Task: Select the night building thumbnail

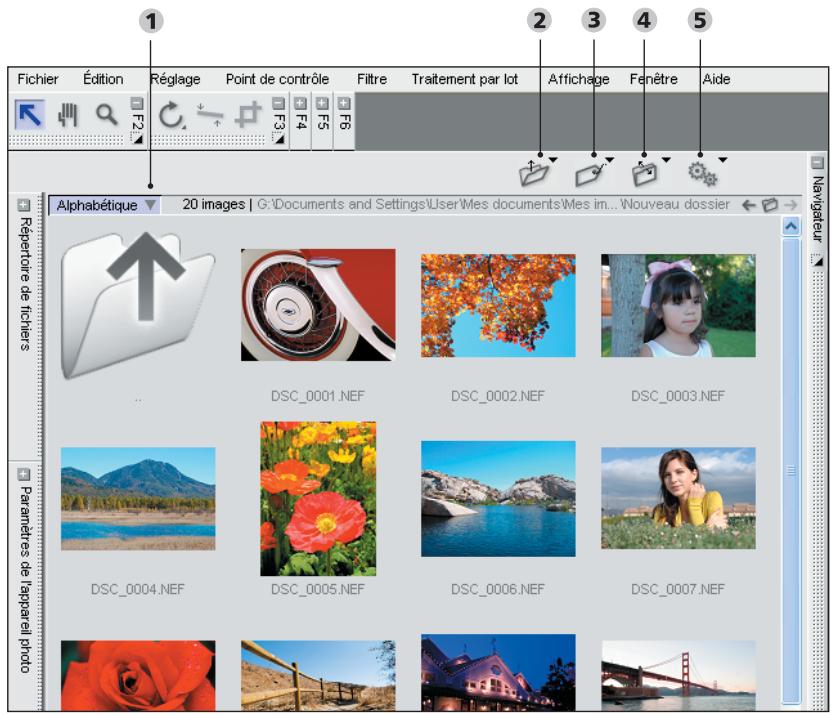Action: [498, 672]
